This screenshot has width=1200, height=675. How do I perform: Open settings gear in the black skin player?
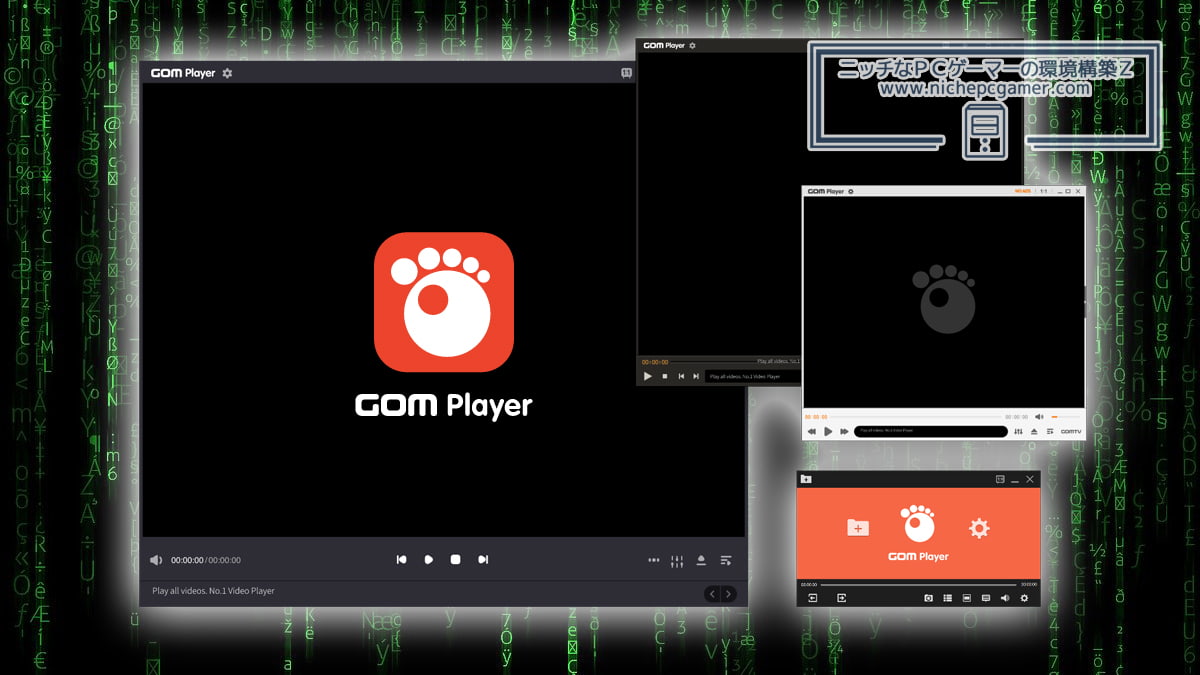(x=692, y=46)
